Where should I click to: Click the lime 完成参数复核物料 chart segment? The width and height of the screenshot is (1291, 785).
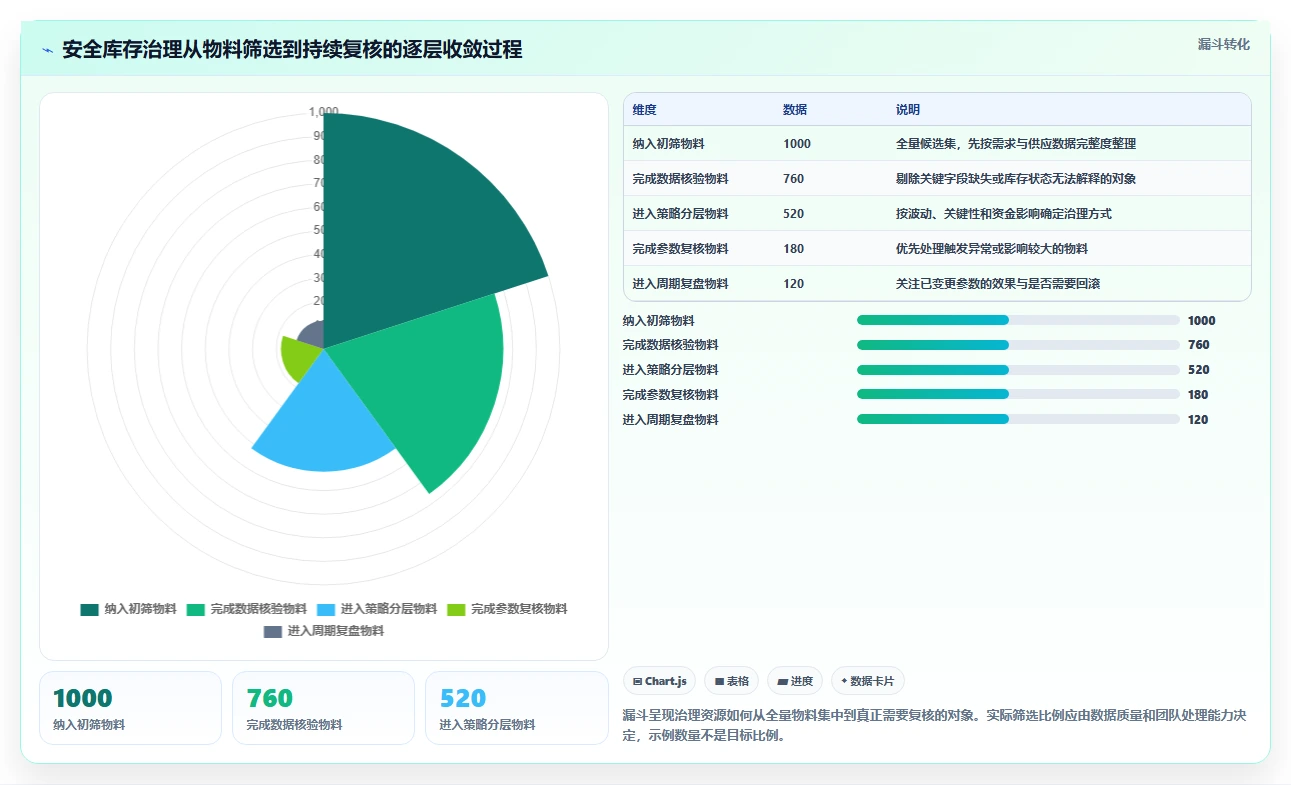[x=297, y=358]
